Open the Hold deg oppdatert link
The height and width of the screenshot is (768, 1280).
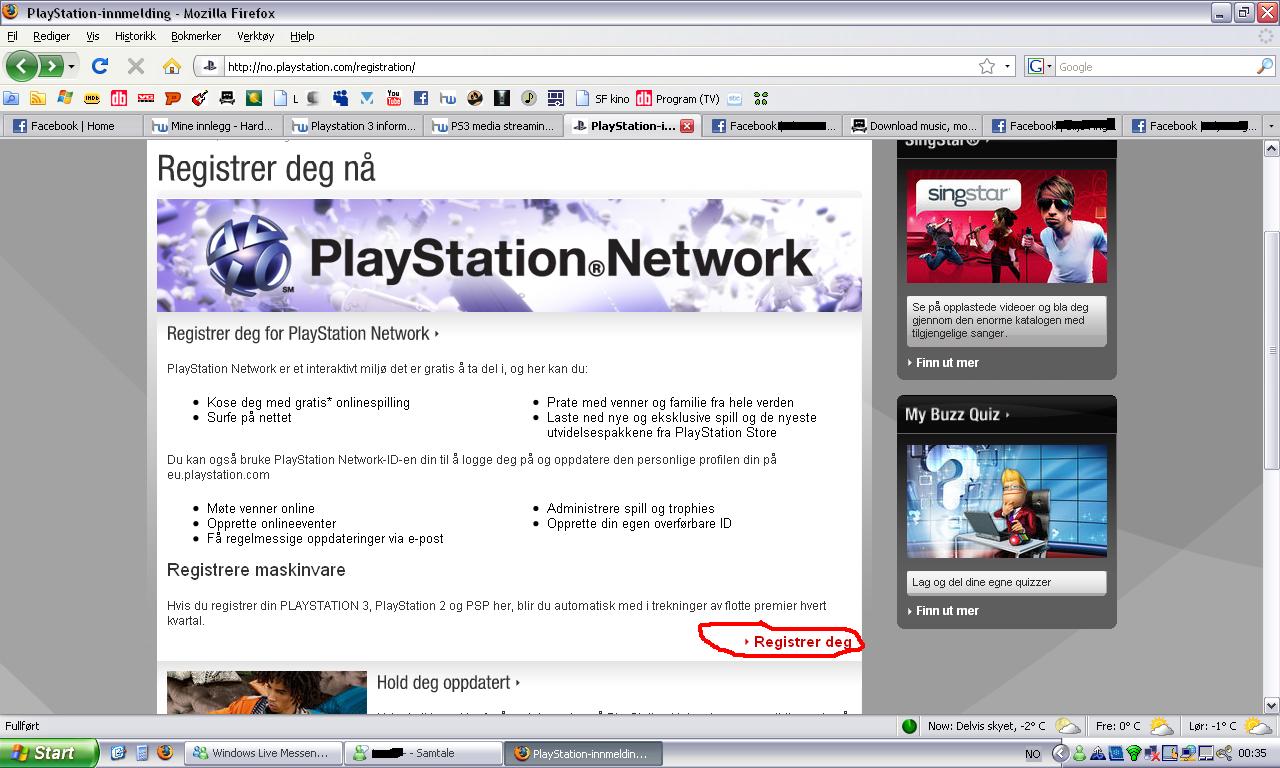click(x=449, y=683)
